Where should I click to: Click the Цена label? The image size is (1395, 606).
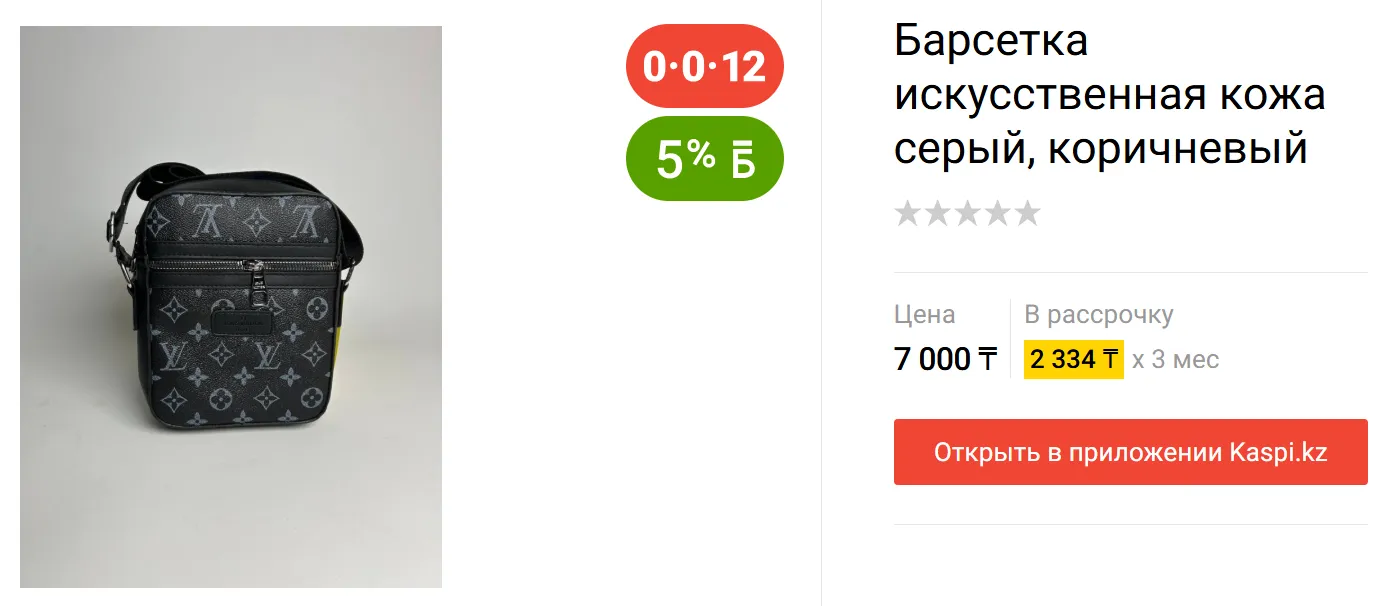925,315
